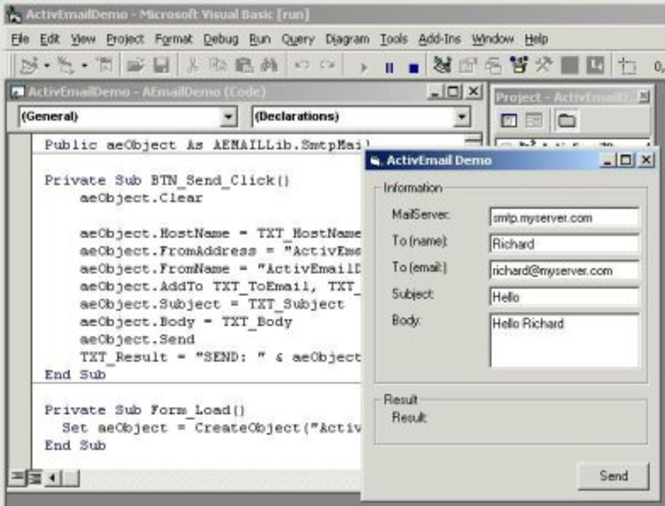This screenshot has height=506, width=665.
Task: Maximize the ActivEmail Demo window
Action: pyautogui.click(x=626, y=160)
